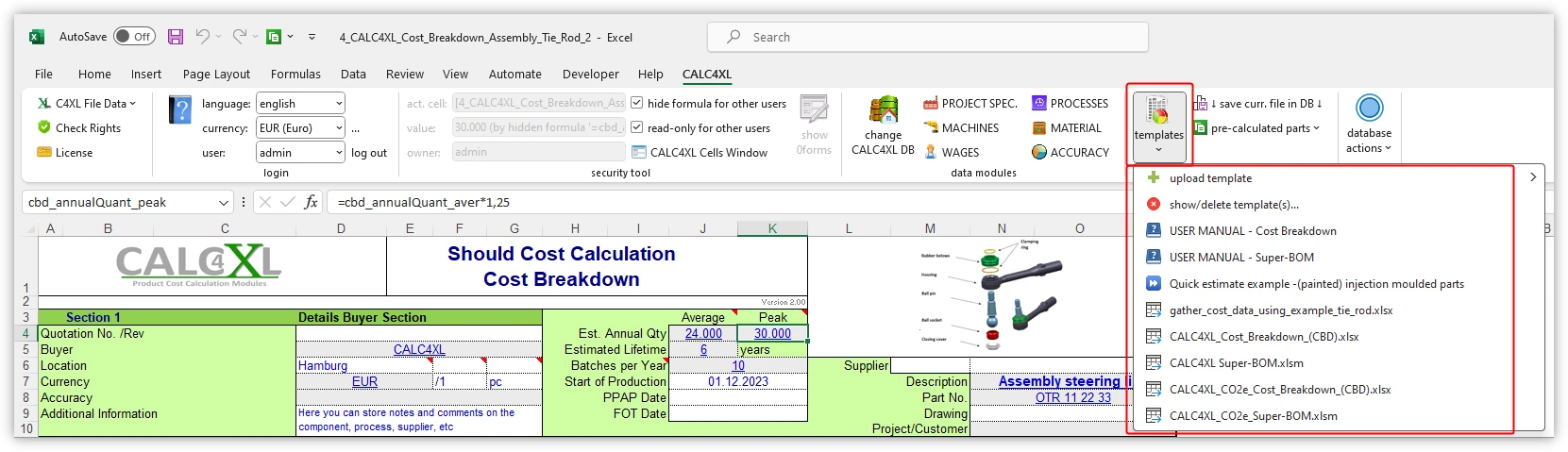Open MACHINES data module
This screenshot has height=452, width=1568.
(x=960, y=127)
